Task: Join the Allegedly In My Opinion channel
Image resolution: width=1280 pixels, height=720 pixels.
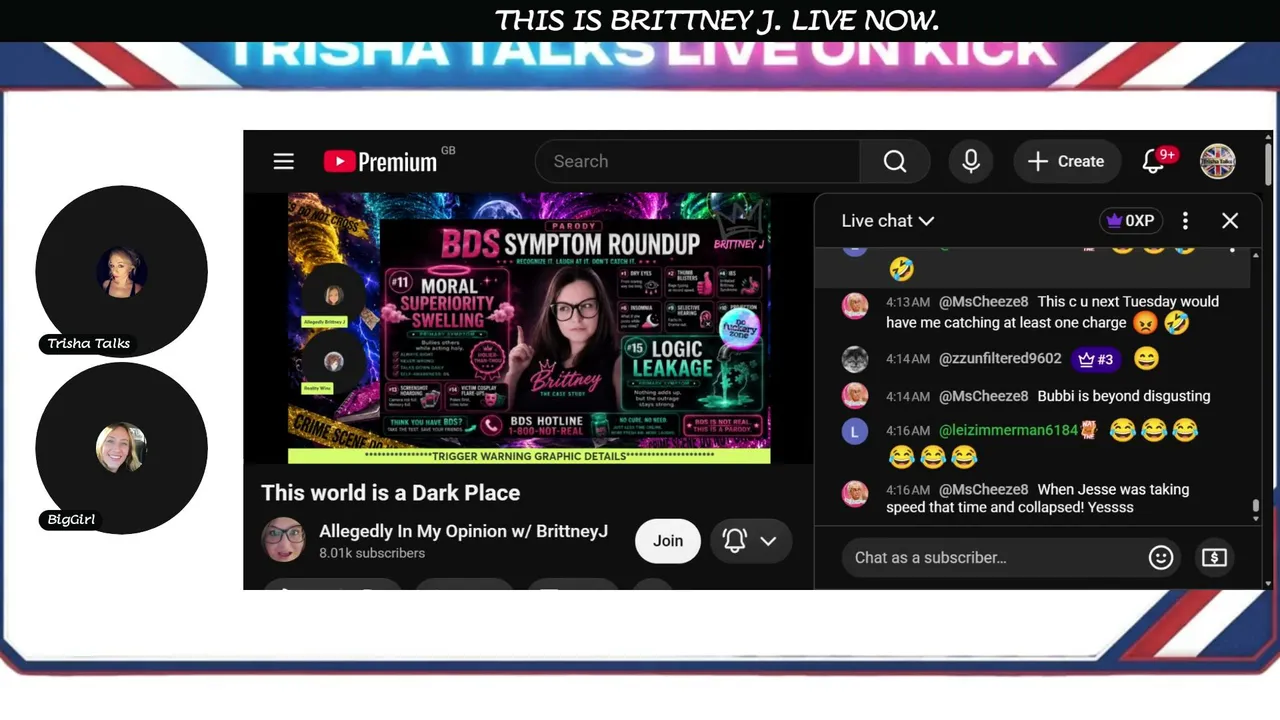Action: coord(668,541)
